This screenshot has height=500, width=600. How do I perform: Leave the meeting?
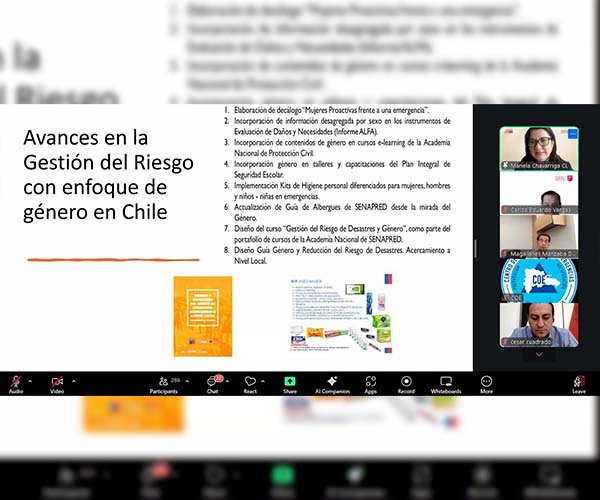579,383
